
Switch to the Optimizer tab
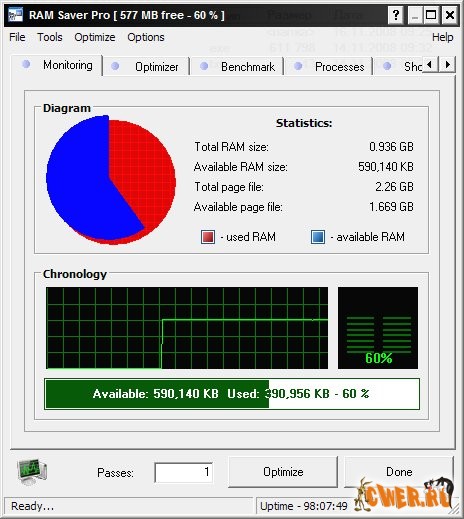point(146,67)
